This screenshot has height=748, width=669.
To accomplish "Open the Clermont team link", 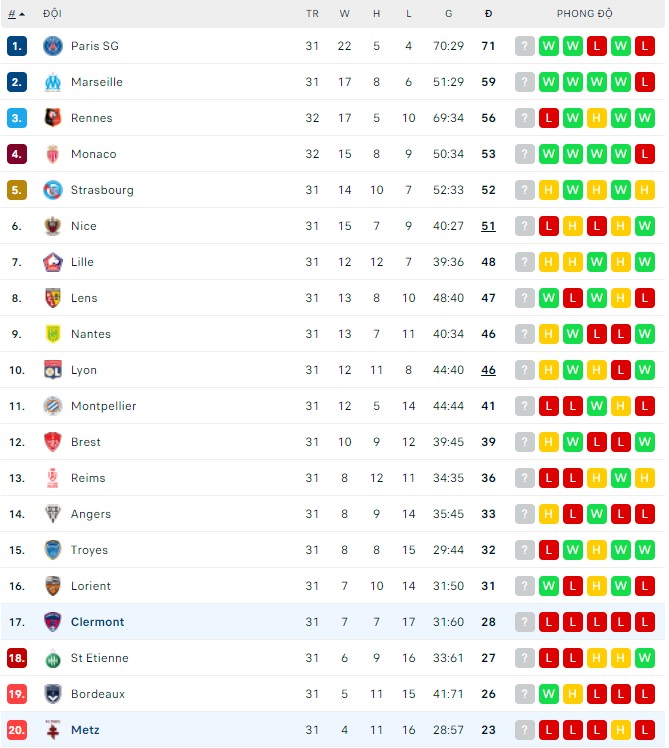I will (x=97, y=622).
